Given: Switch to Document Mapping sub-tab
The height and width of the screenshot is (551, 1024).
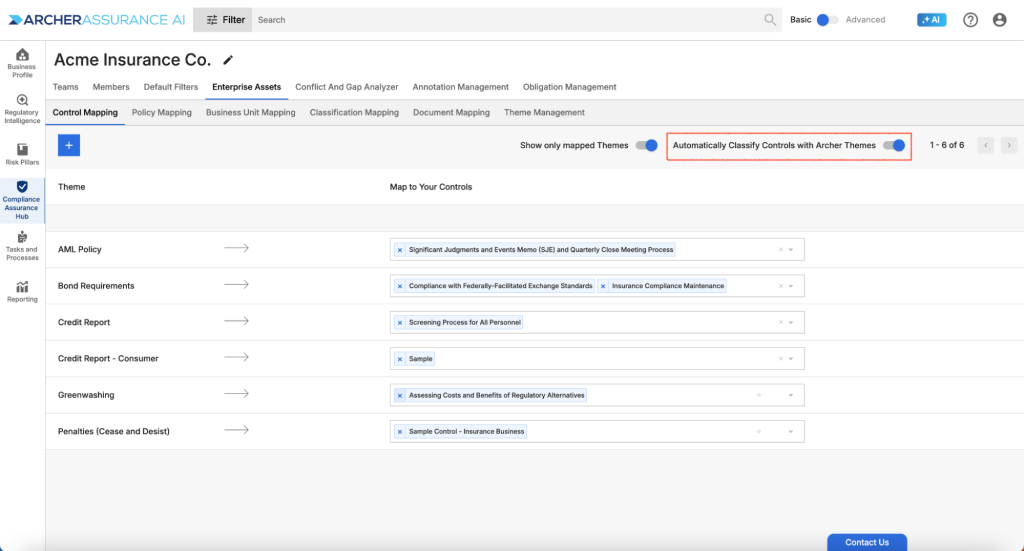Looking at the screenshot, I should [x=451, y=112].
